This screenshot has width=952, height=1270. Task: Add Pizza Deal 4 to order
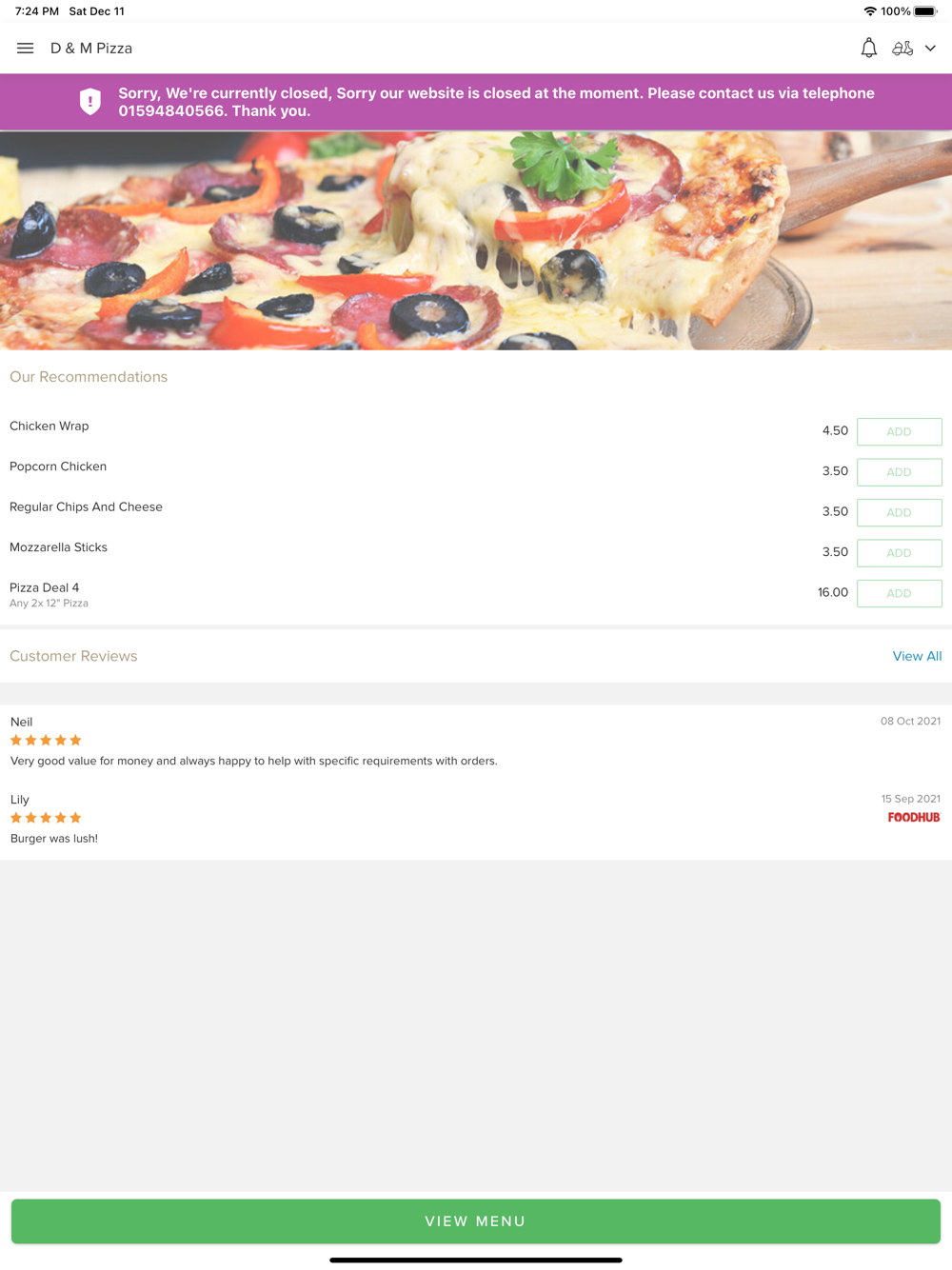pyautogui.click(x=900, y=593)
